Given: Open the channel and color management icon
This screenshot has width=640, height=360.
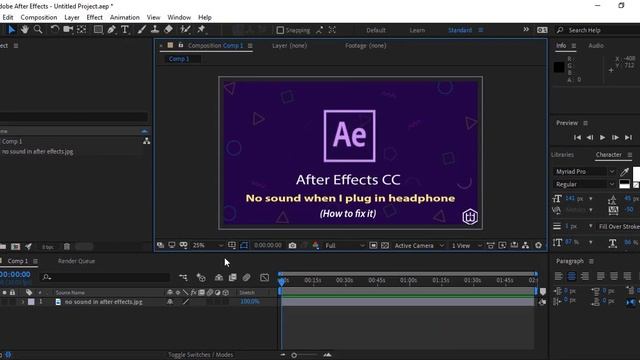Looking at the screenshot, I should pyautogui.click(x=316, y=245).
